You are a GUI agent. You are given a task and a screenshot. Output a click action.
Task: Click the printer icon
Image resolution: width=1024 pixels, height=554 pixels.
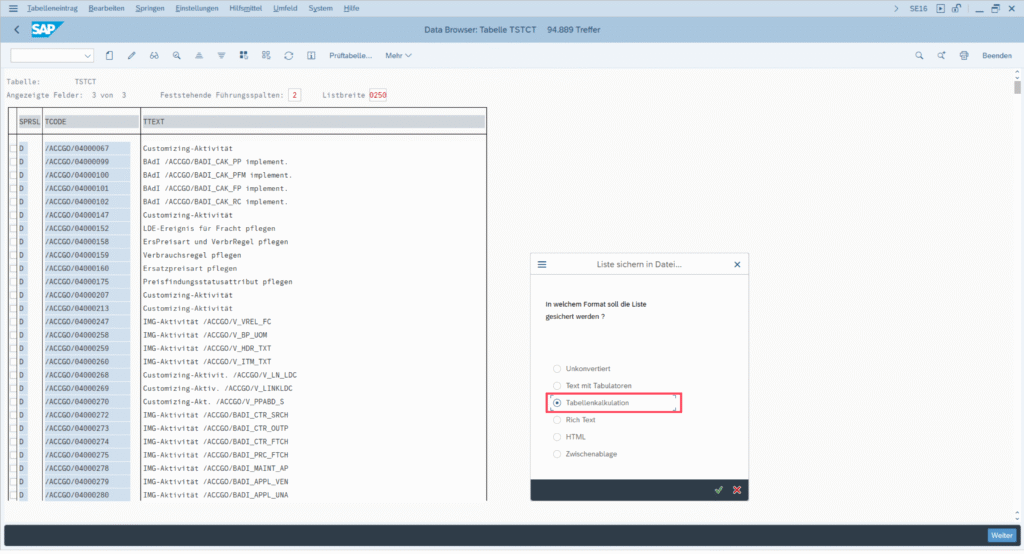pyautogui.click(x=964, y=56)
